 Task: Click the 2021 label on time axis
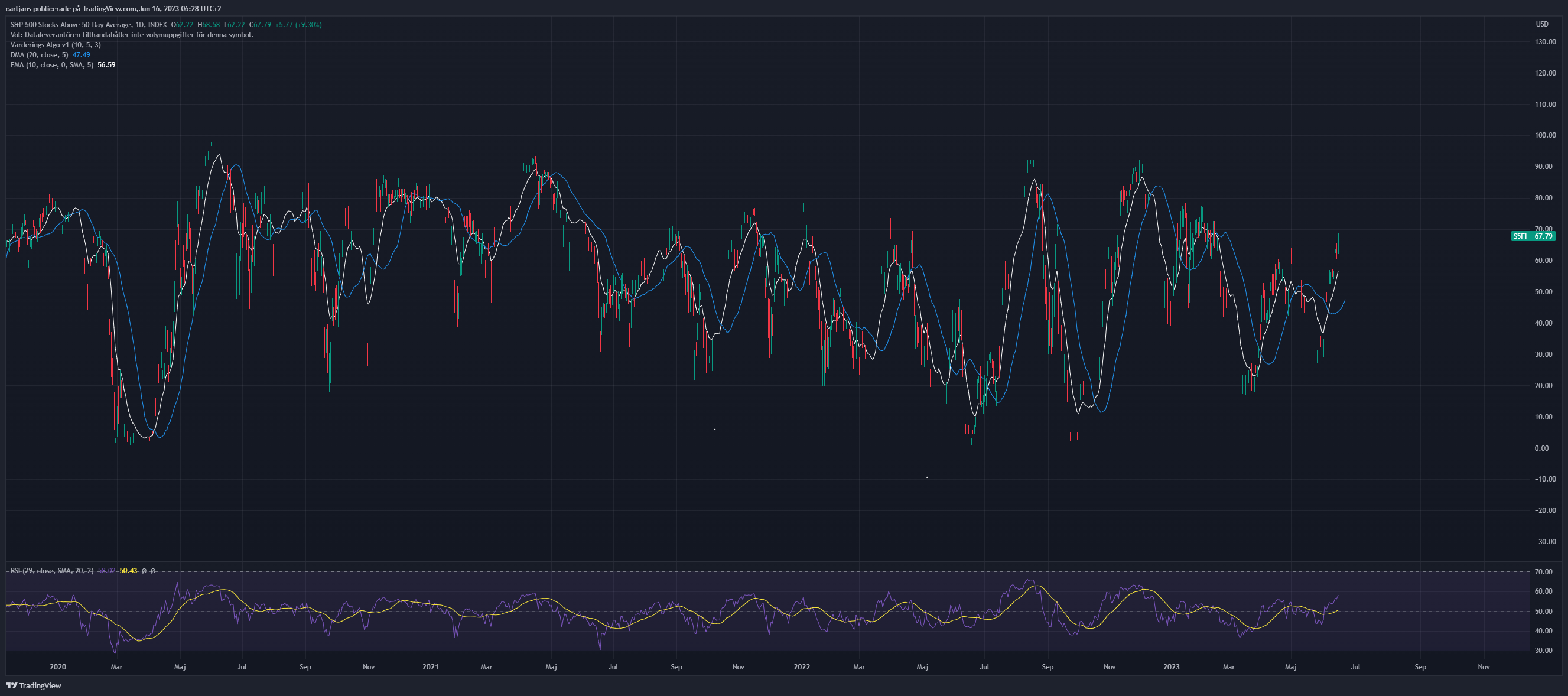430,667
